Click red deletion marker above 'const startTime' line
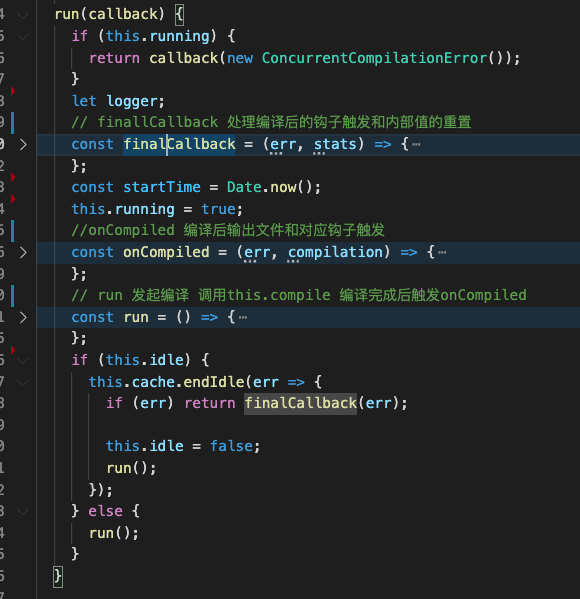 [x=13, y=177]
